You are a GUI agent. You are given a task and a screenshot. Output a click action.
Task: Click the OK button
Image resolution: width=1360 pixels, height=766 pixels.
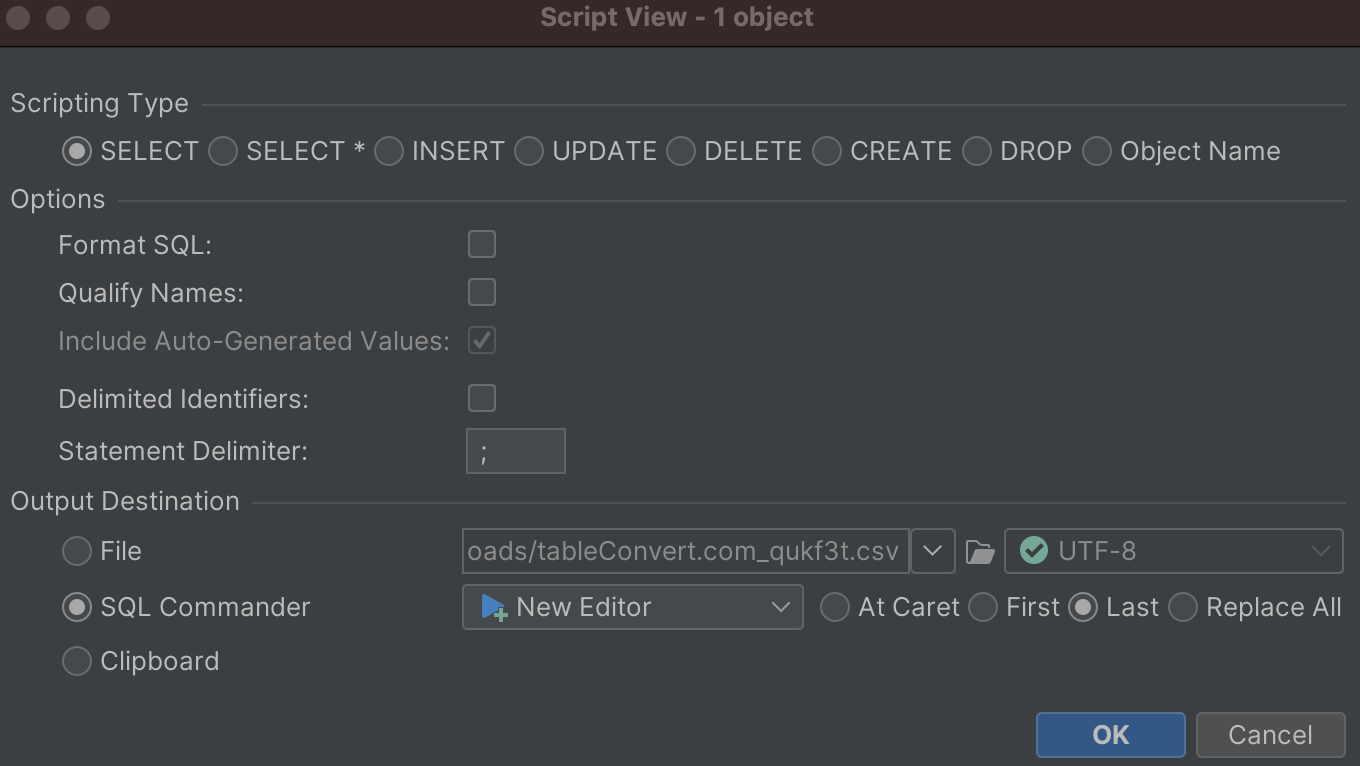tap(1110, 735)
